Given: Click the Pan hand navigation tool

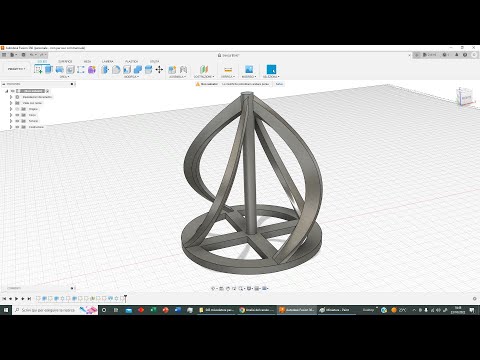Looking at the screenshot, I should click(x=228, y=288).
